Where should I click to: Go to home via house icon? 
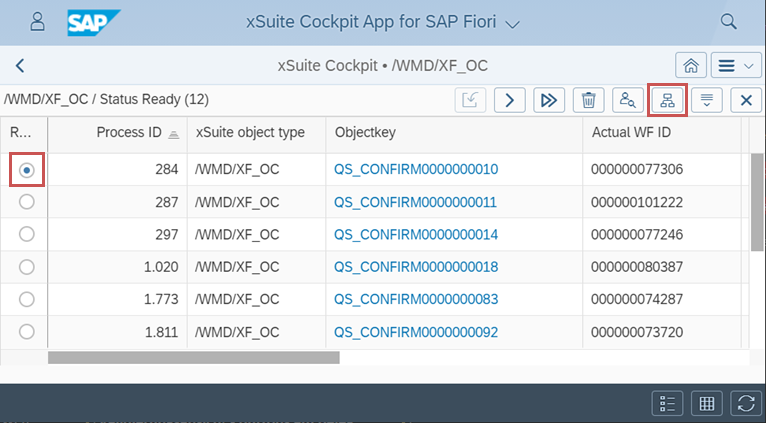[x=690, y=65]
